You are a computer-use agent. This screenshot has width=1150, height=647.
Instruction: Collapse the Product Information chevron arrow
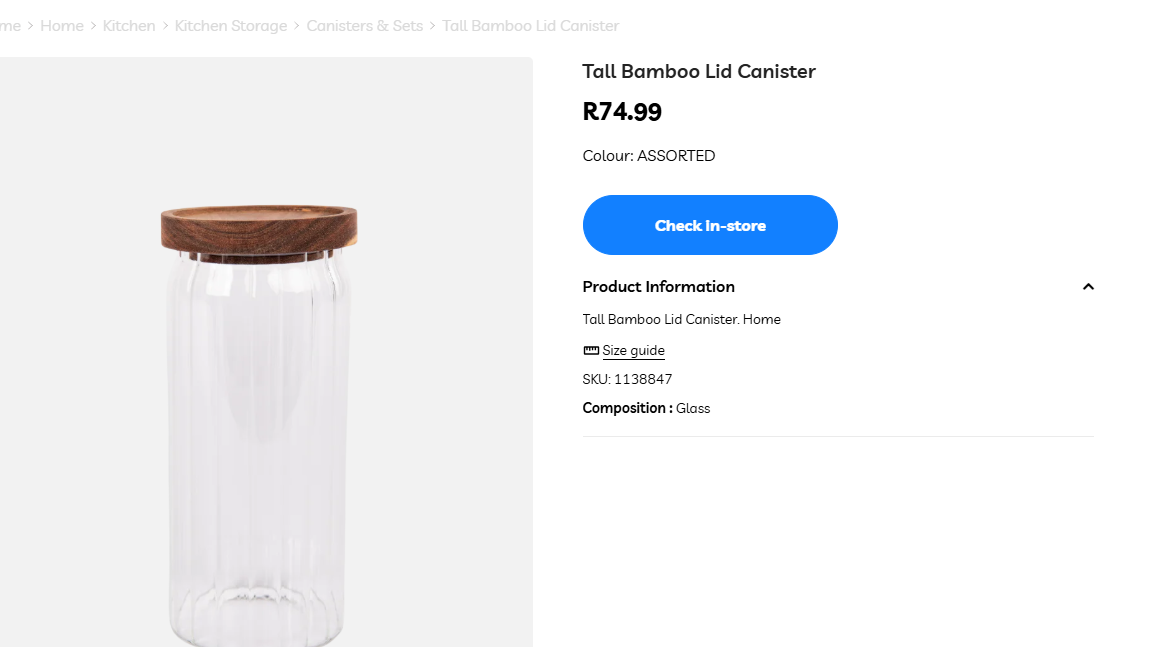[x=1088, y=287]
